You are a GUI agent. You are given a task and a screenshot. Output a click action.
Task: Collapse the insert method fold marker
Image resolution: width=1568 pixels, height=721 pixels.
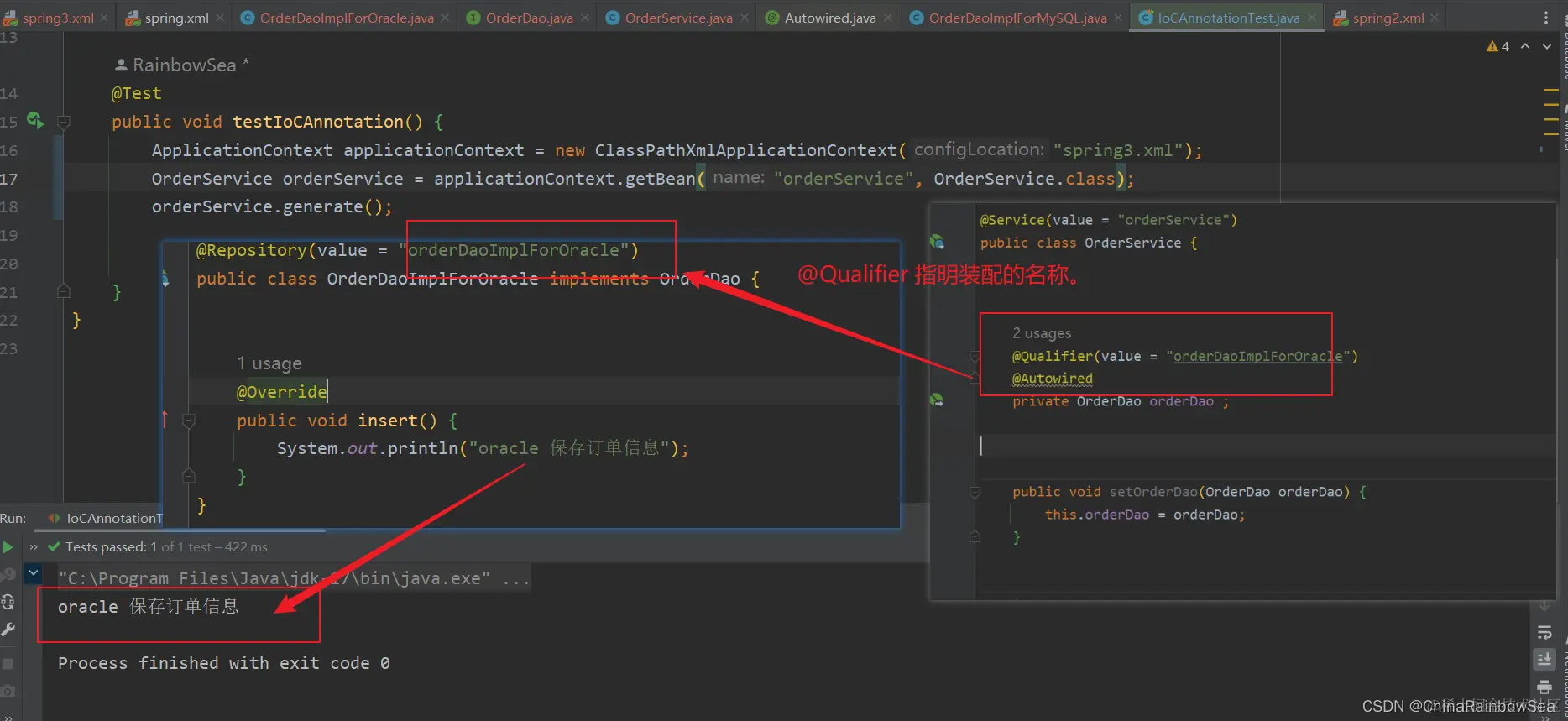coord(189,421)
